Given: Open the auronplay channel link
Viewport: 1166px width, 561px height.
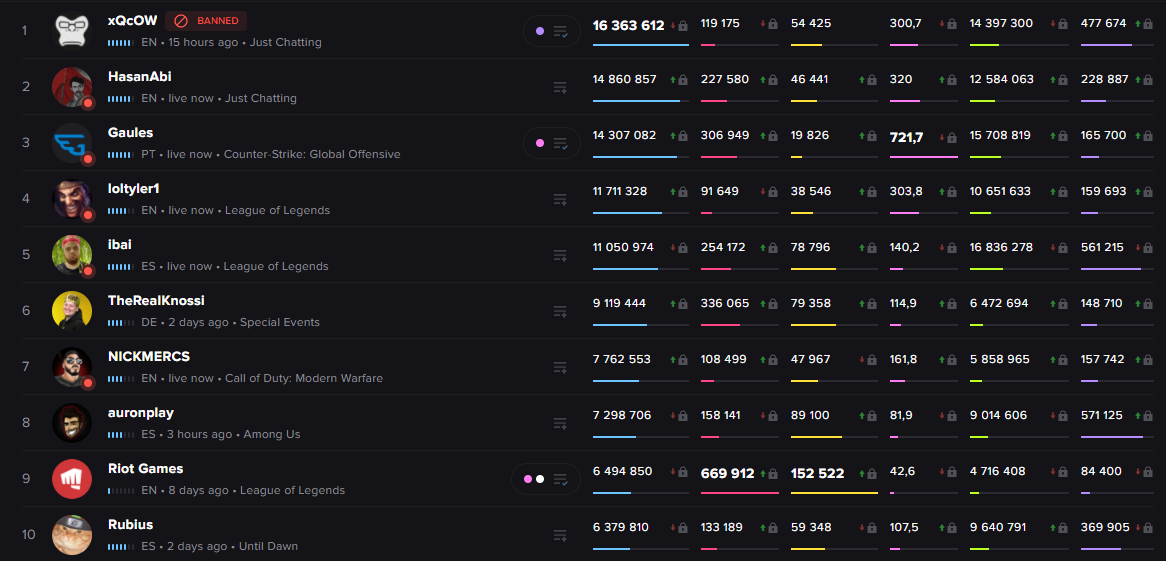Looking at the screenshot, I should tap(141, 413).
